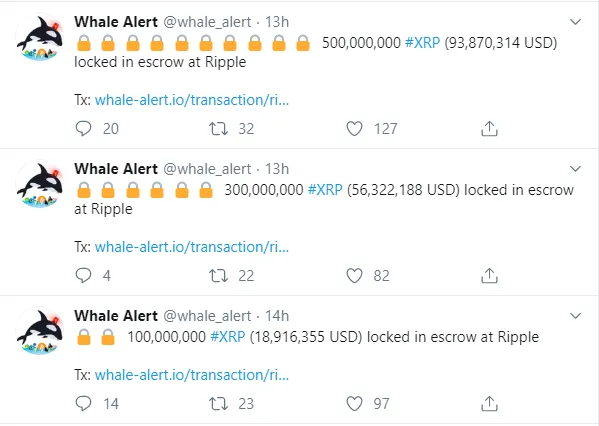Open Whale Alert avatar on the 14h tweet
This screenshot has height=426, width=599.
point(39,331)
